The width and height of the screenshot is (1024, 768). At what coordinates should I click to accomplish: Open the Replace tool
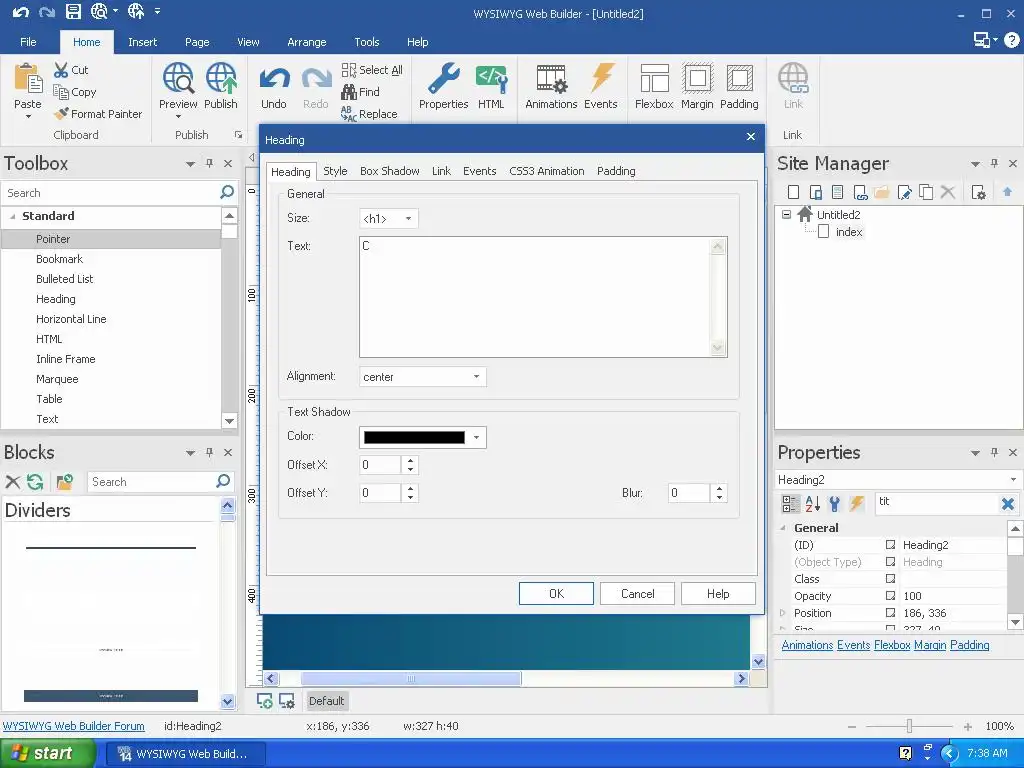pyautogui.click(x=369, y=114)
